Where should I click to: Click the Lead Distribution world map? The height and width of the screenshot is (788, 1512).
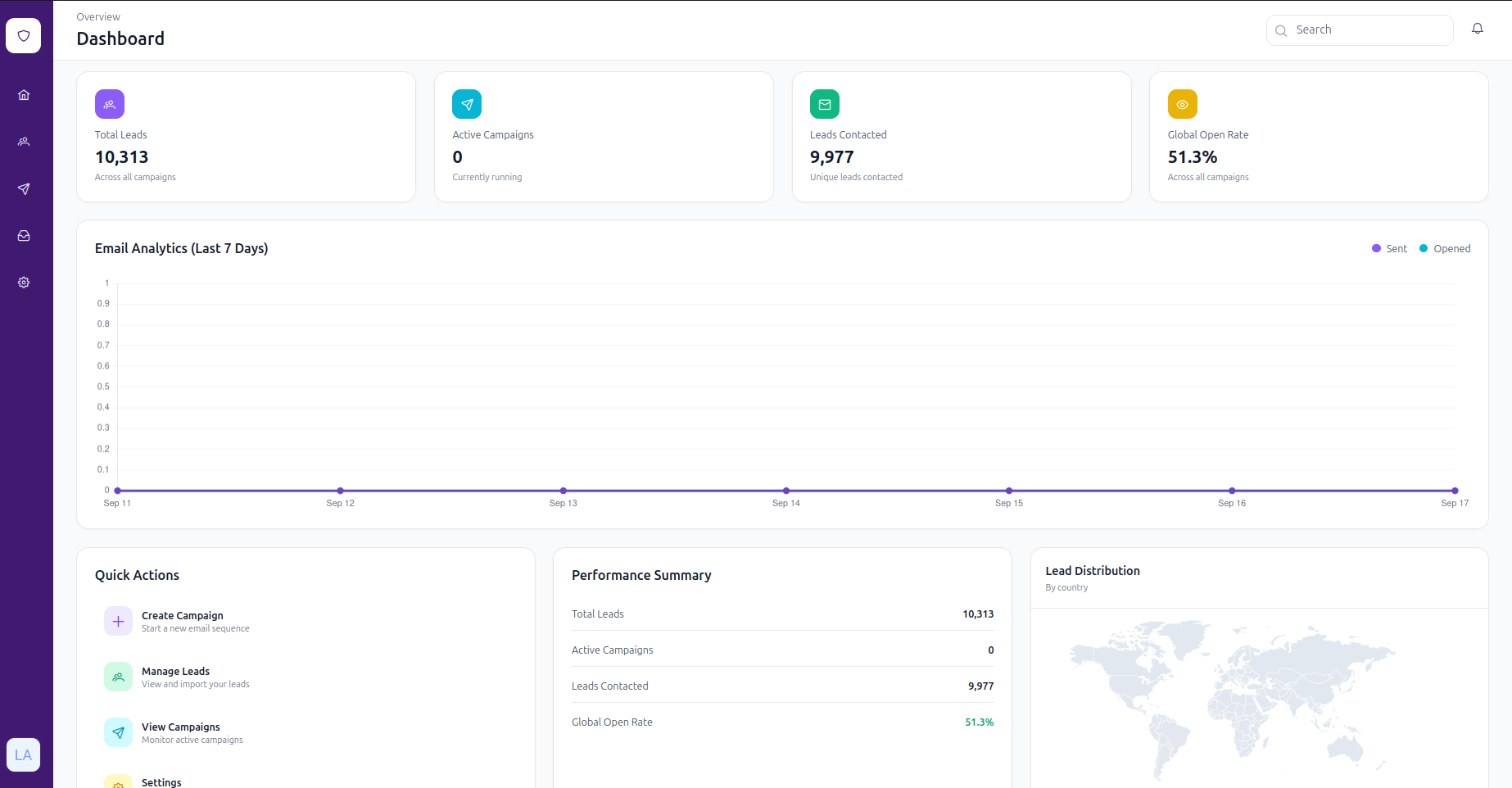click(x=1233, y=699)
